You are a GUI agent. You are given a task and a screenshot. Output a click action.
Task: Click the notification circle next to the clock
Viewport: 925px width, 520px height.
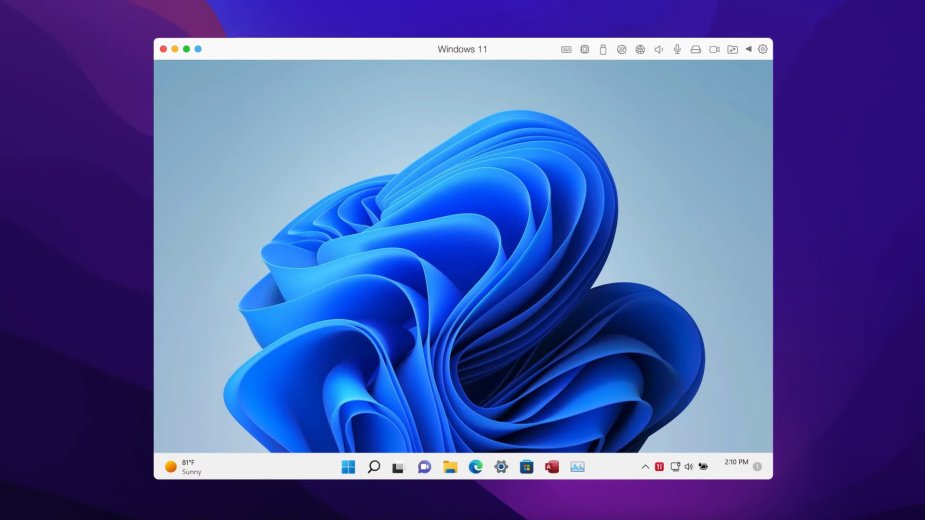757,467
